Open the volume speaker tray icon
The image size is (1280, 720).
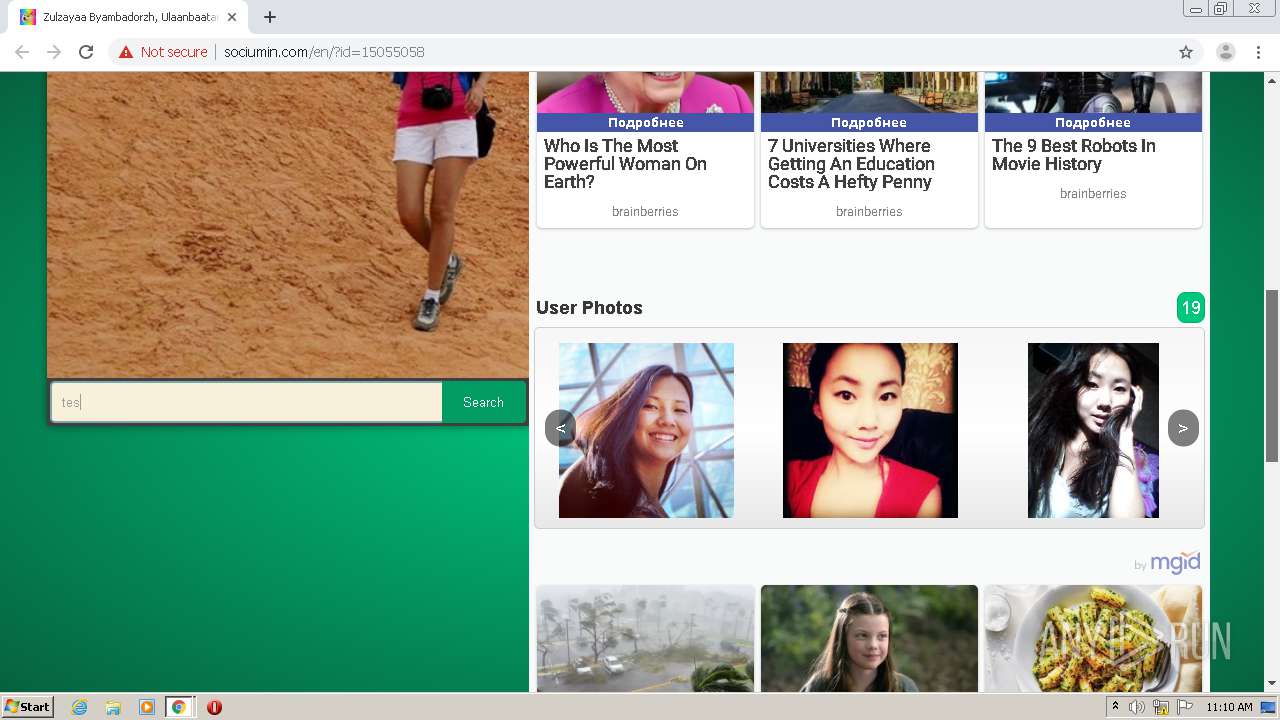coord(1137,707)
